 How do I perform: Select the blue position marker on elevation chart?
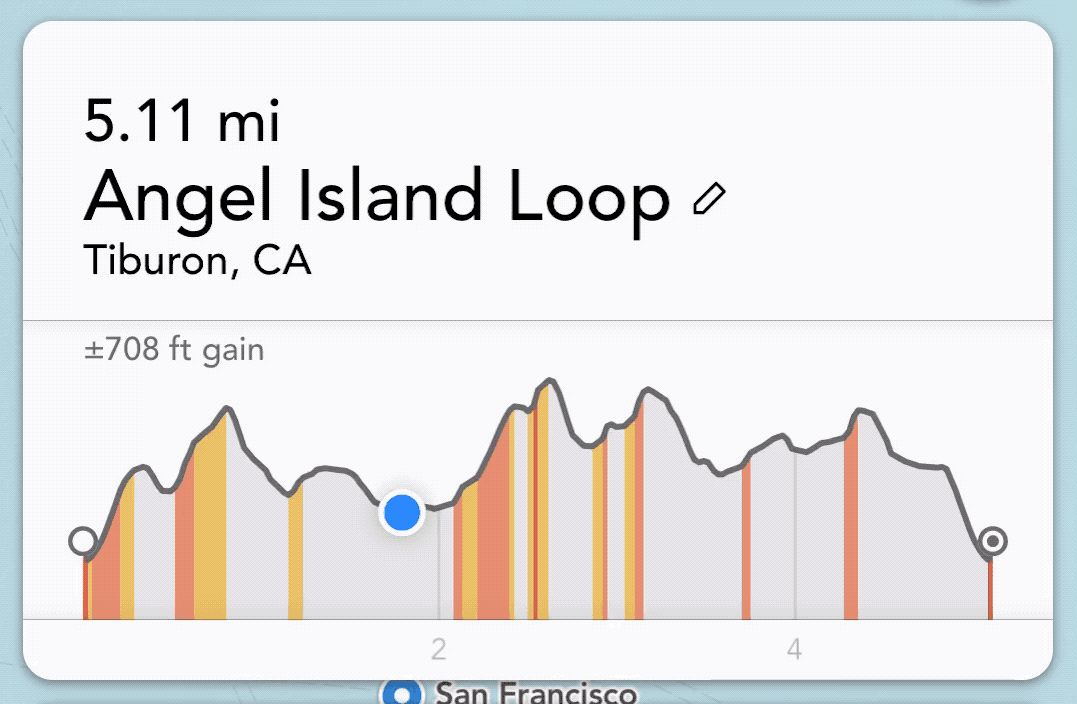[402, 512]
